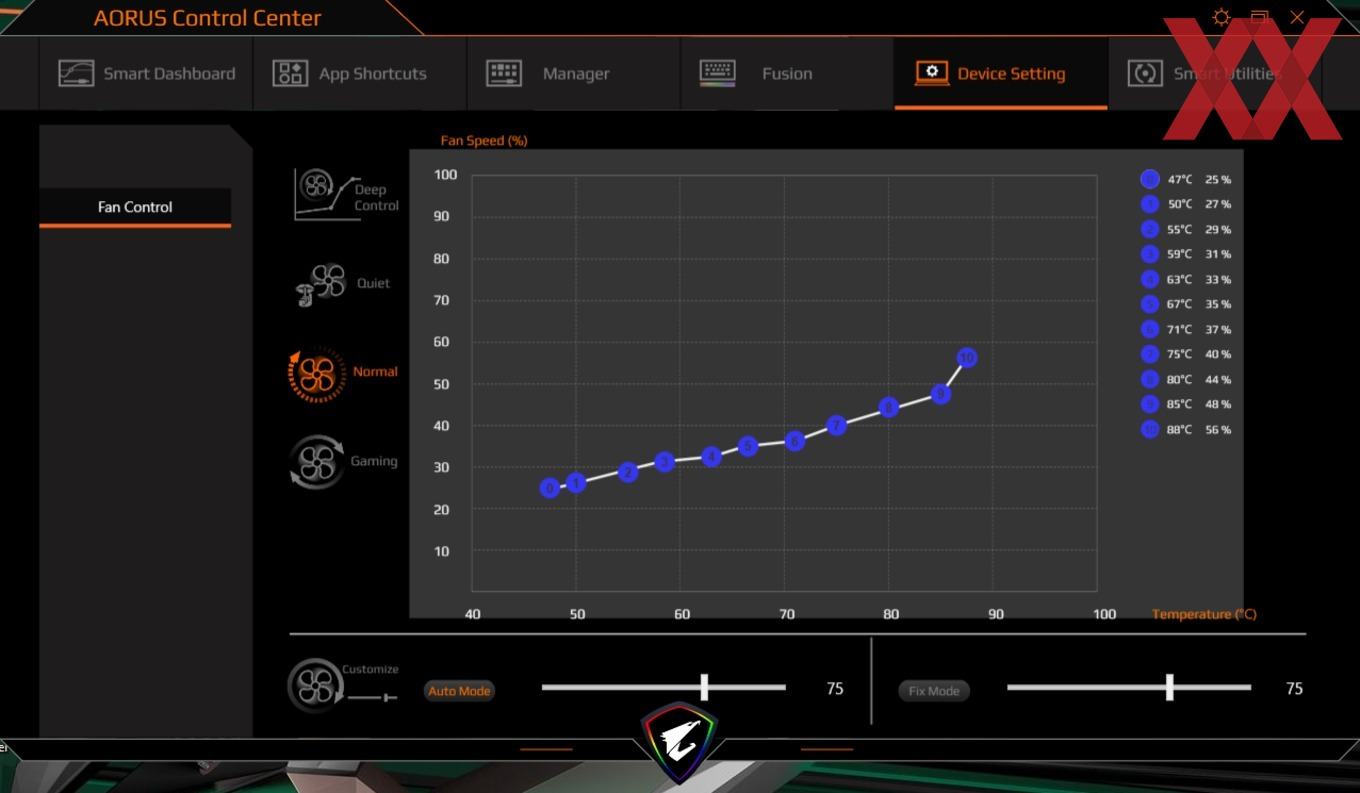Click the legend dot for 59°C 31%
The image size is (1360, 793).
[1150, 254]
